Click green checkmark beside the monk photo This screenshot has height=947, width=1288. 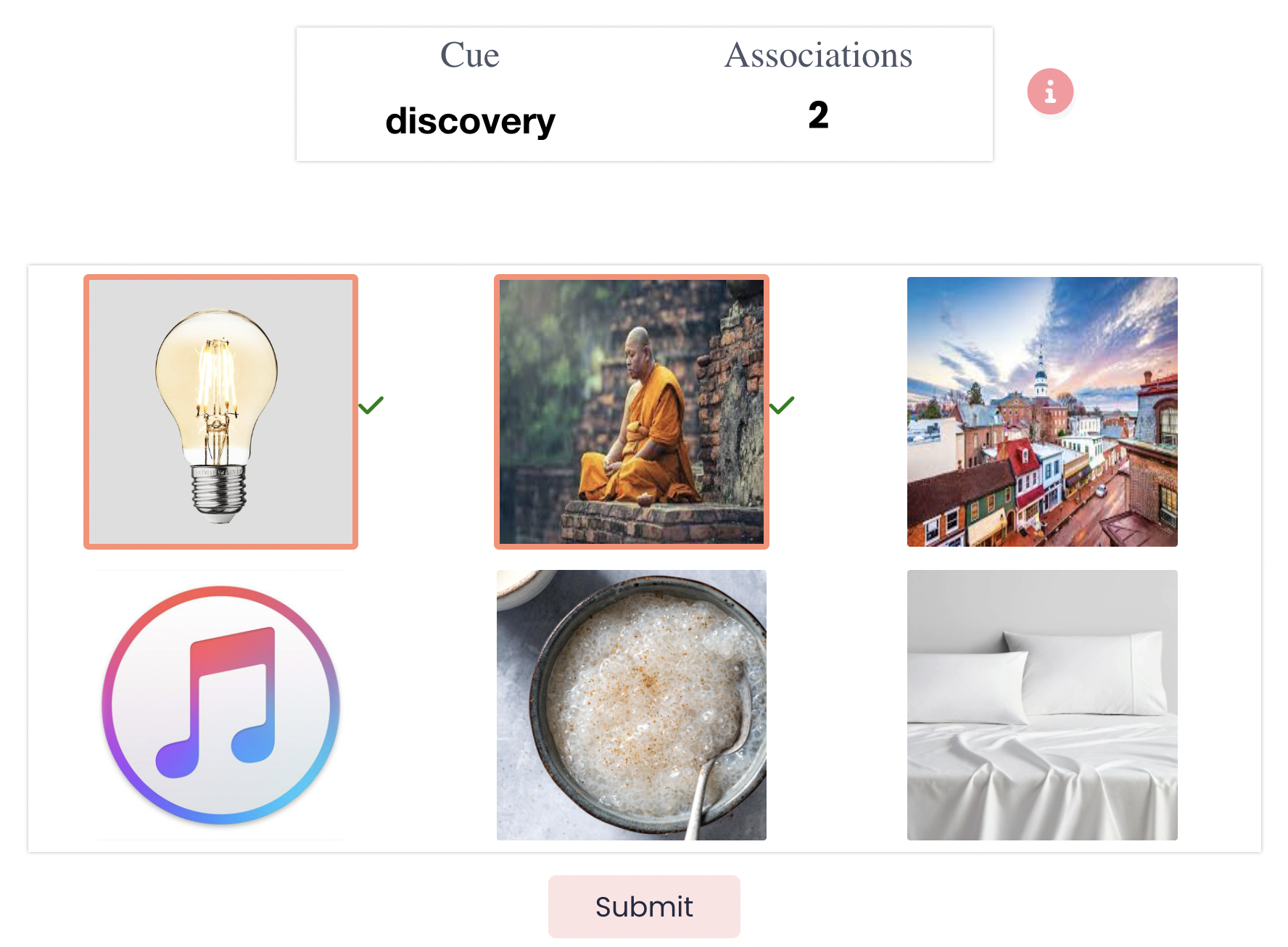click(782, 405)
